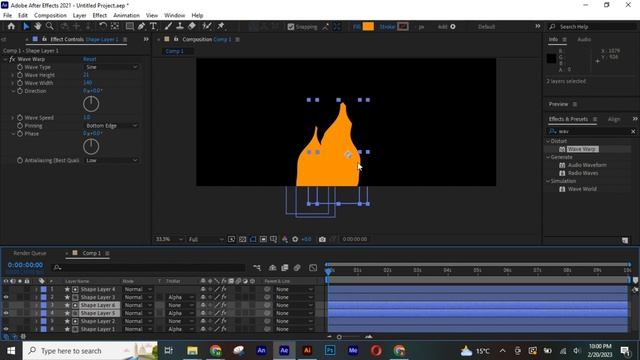The height and width of the screenshot is (360, 640).
Task: Click the timeline current time 0:00:00:00
Action: (x=25, y=265)
